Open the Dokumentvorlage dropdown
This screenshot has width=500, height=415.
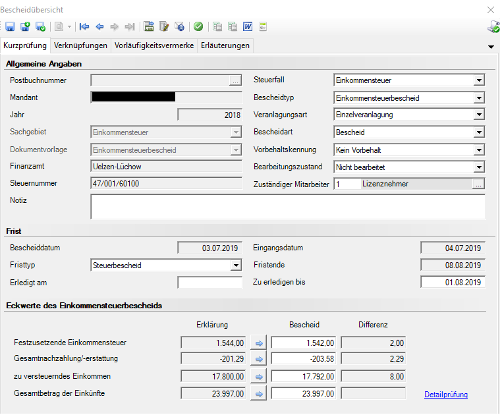236,150
